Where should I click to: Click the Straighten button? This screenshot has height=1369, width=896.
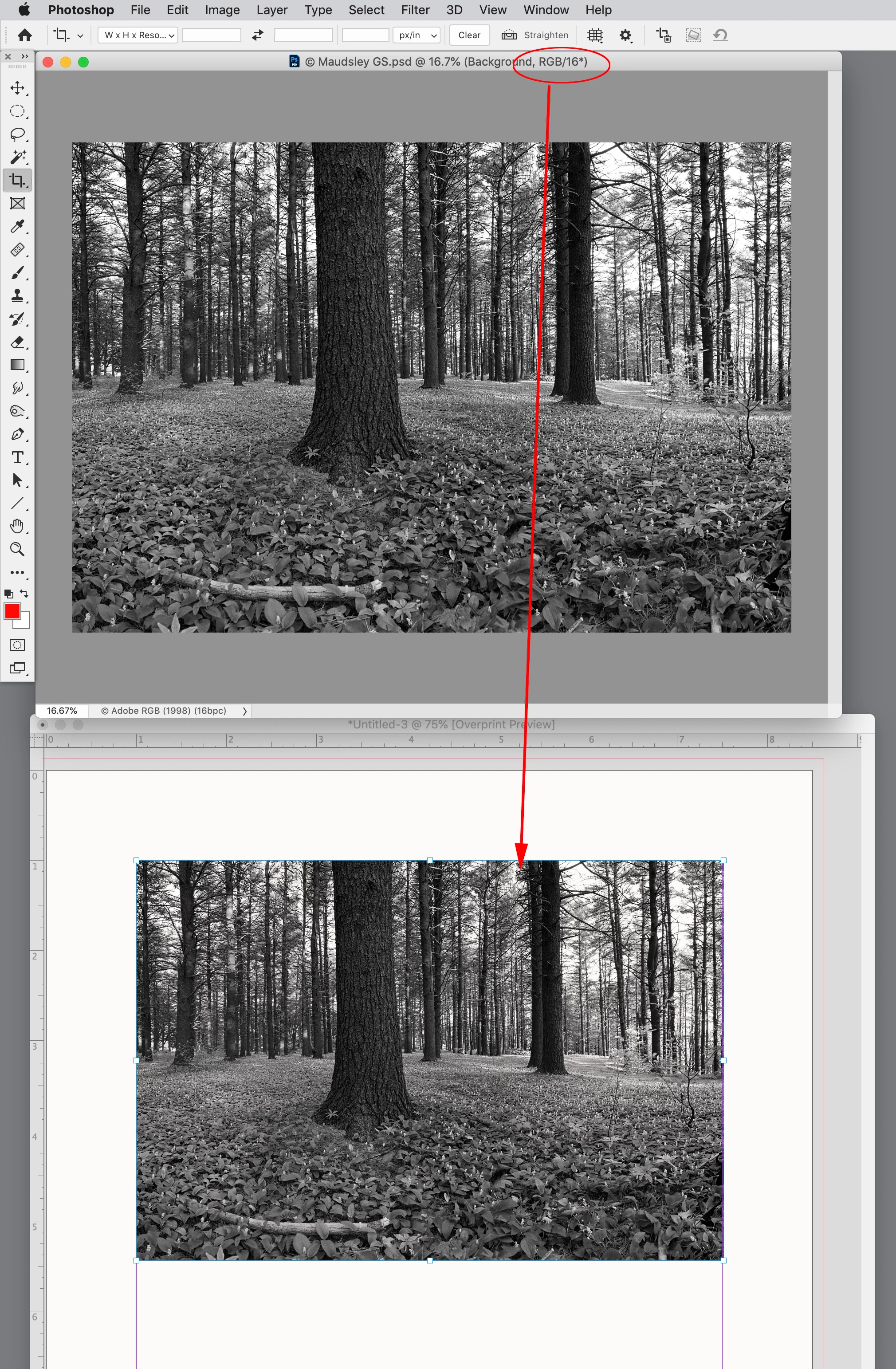pyautogui.click(x=535, y=35)
